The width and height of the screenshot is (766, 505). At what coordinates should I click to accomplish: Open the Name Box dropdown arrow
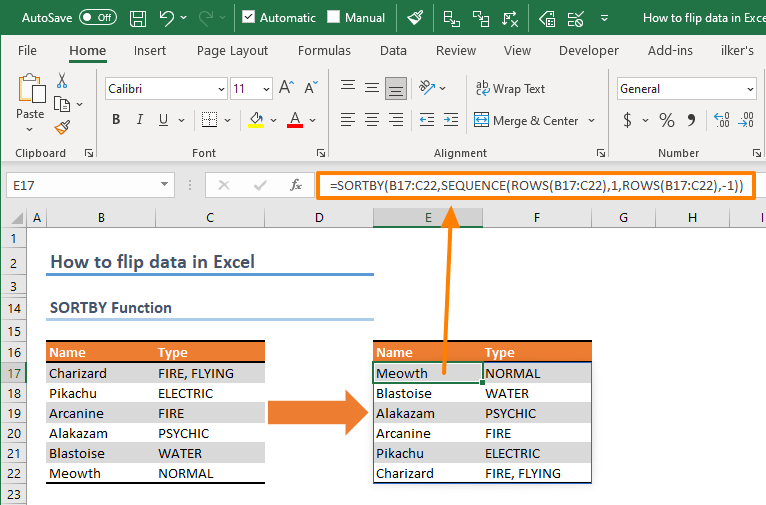165,185
